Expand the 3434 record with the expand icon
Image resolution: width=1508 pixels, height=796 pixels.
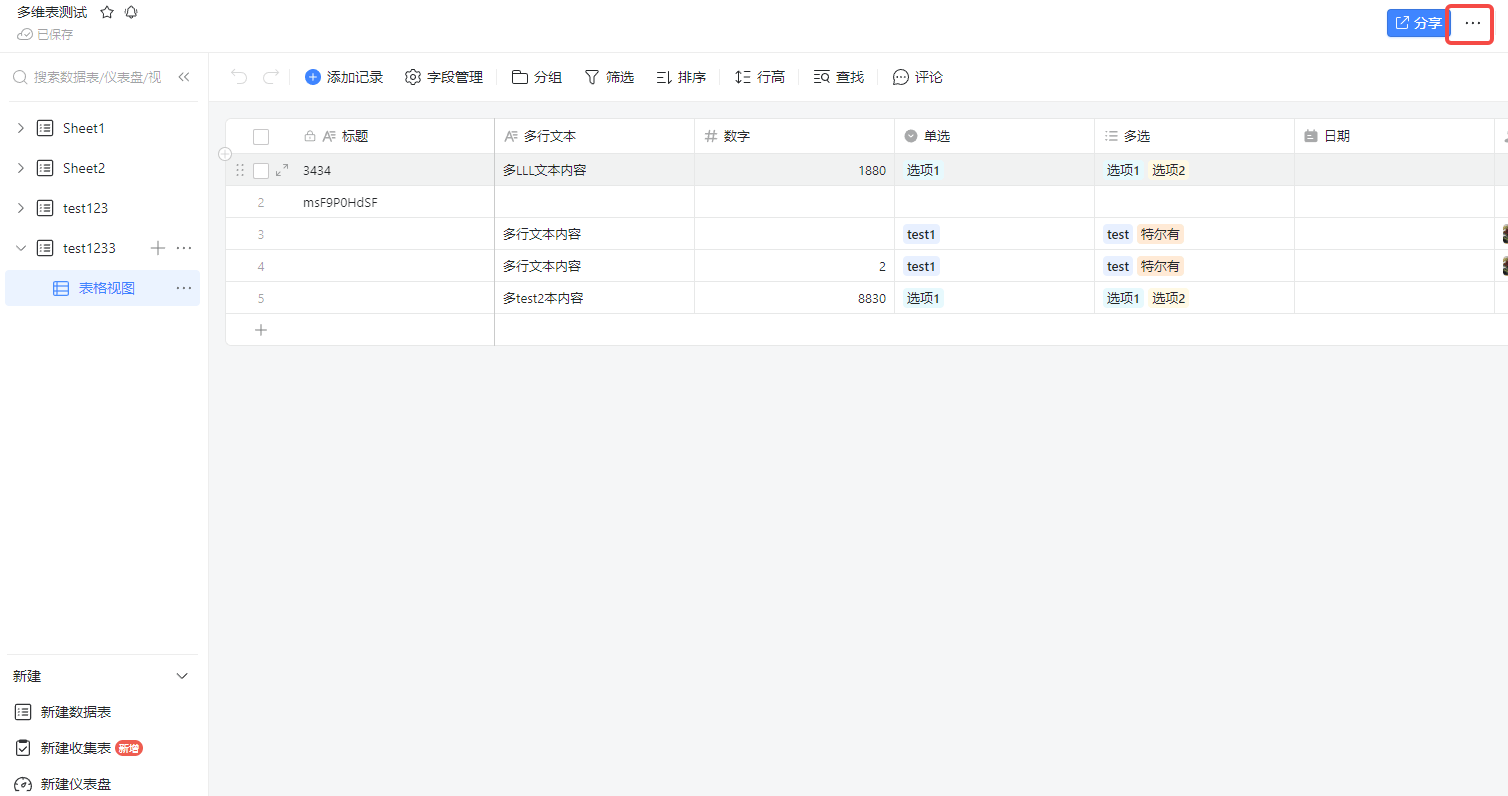[282, 170]
